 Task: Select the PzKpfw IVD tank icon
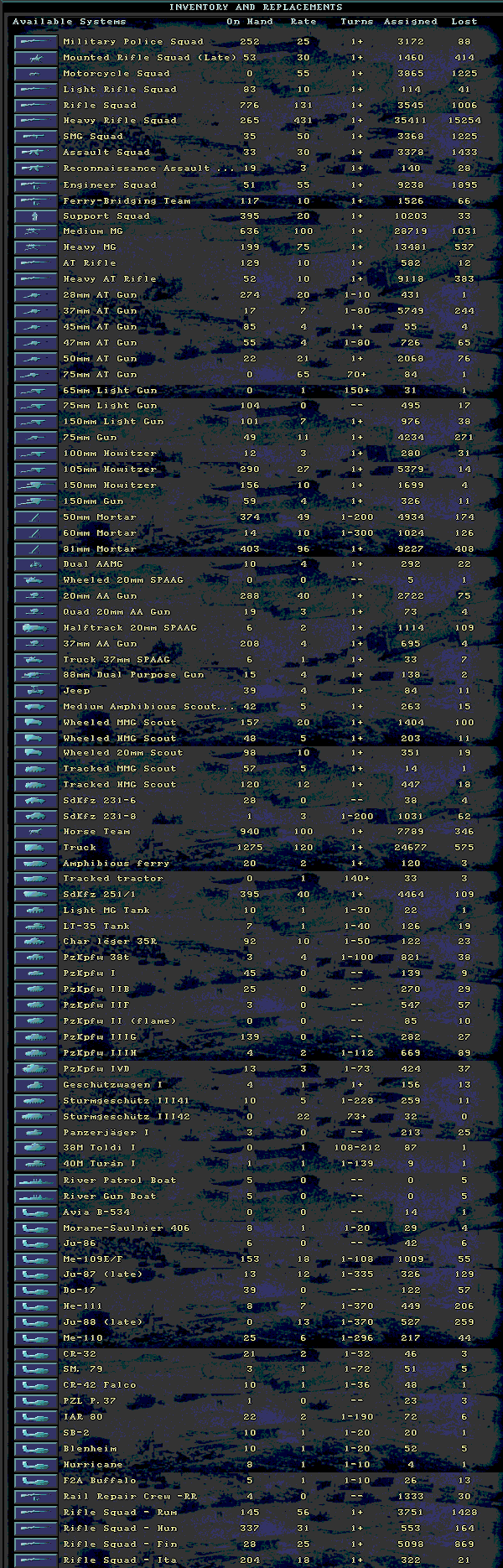click(36, 1069)
